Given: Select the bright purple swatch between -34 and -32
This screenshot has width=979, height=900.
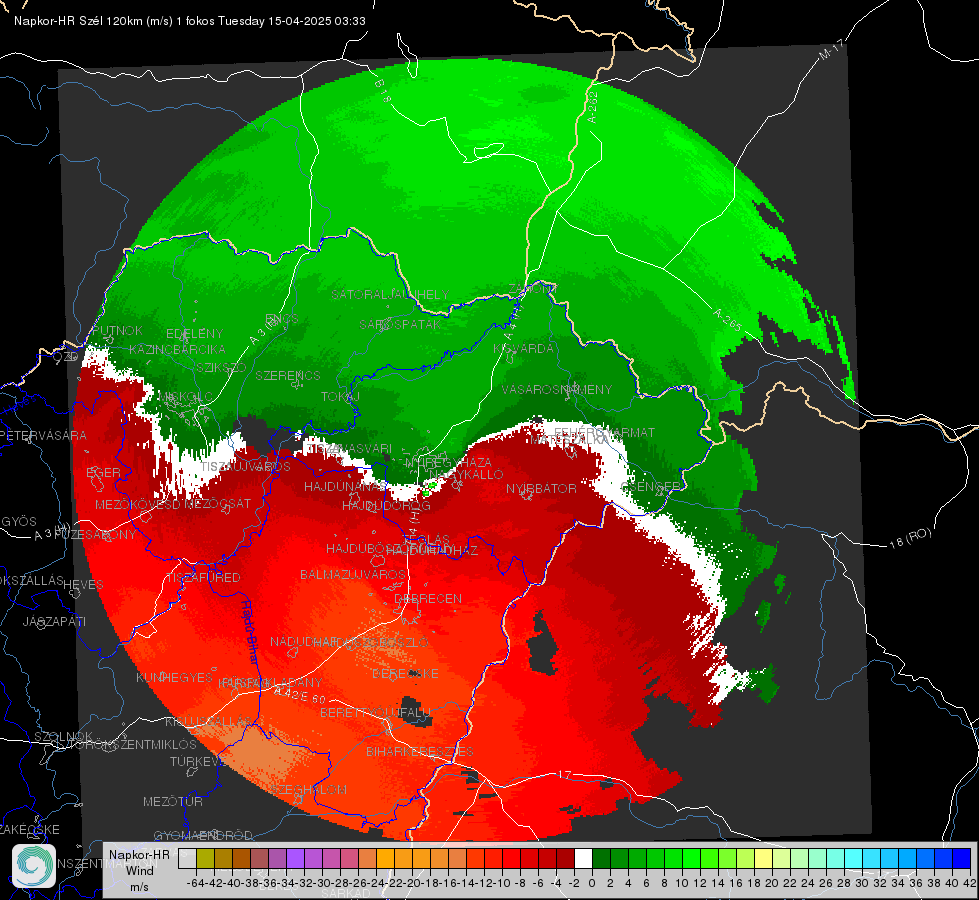Looking at the screenshot, I should pyautogui.click(x=295, y=859).
